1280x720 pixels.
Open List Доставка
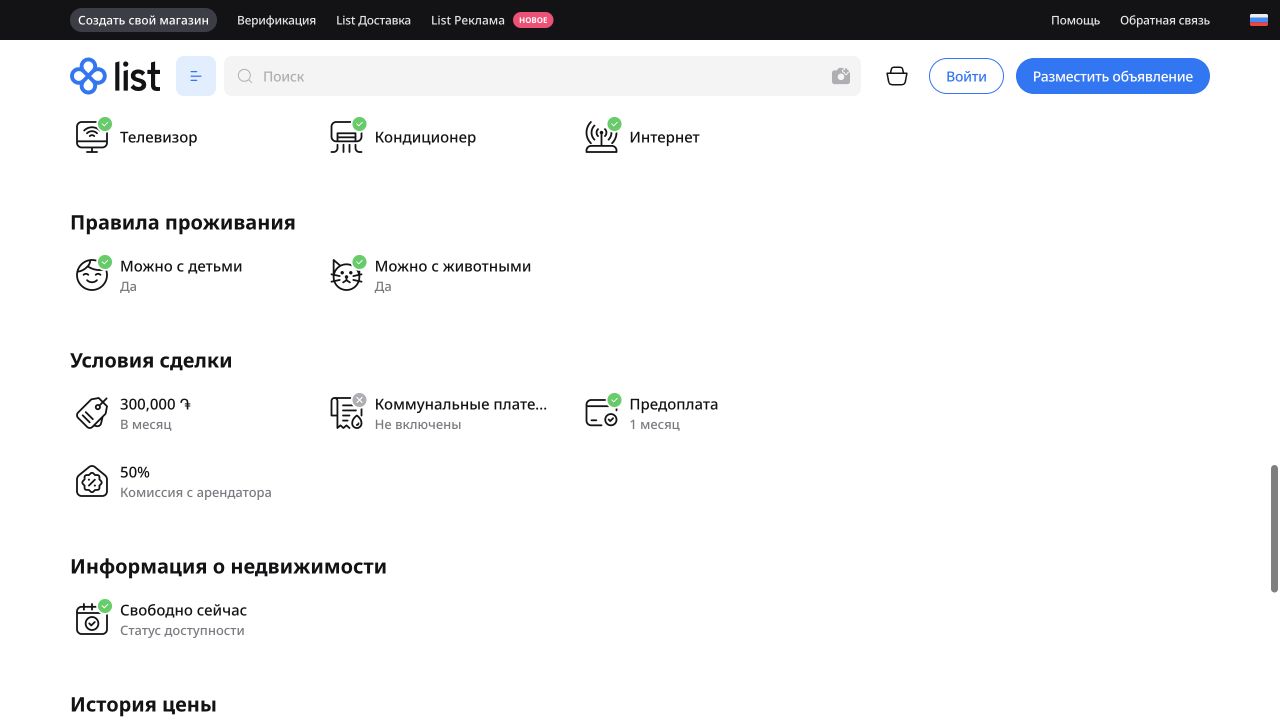point(373,20)
